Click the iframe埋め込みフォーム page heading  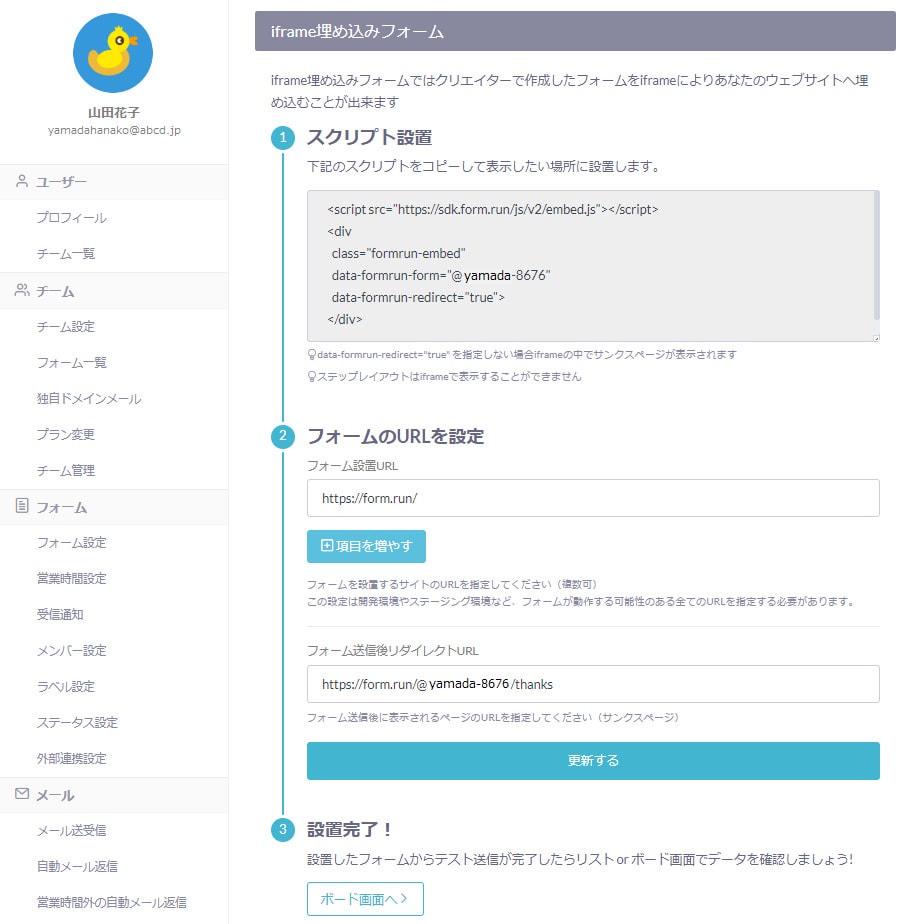(x=357, y=31)
